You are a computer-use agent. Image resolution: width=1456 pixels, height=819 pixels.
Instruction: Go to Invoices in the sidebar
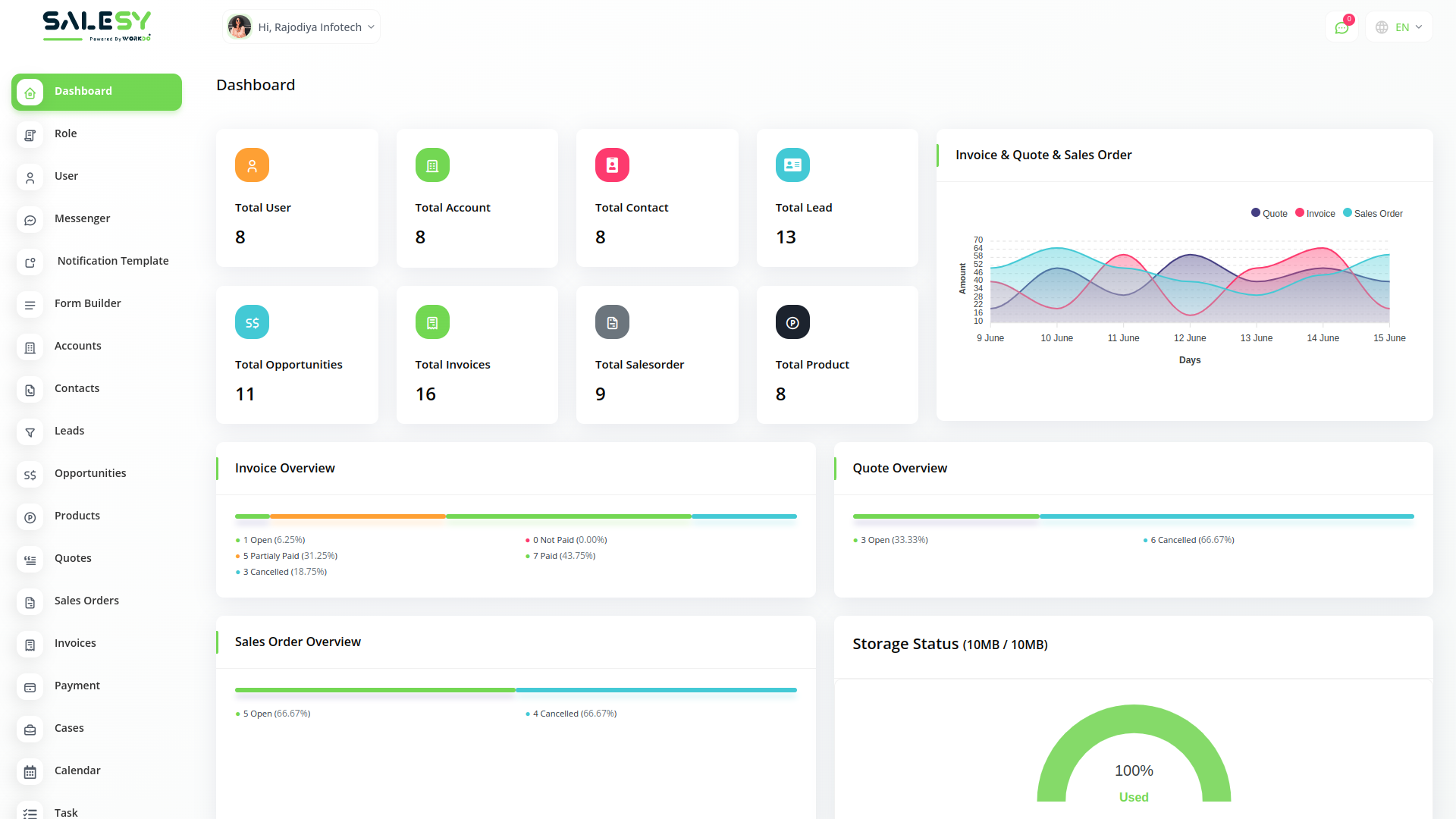(x=75, y=643)
